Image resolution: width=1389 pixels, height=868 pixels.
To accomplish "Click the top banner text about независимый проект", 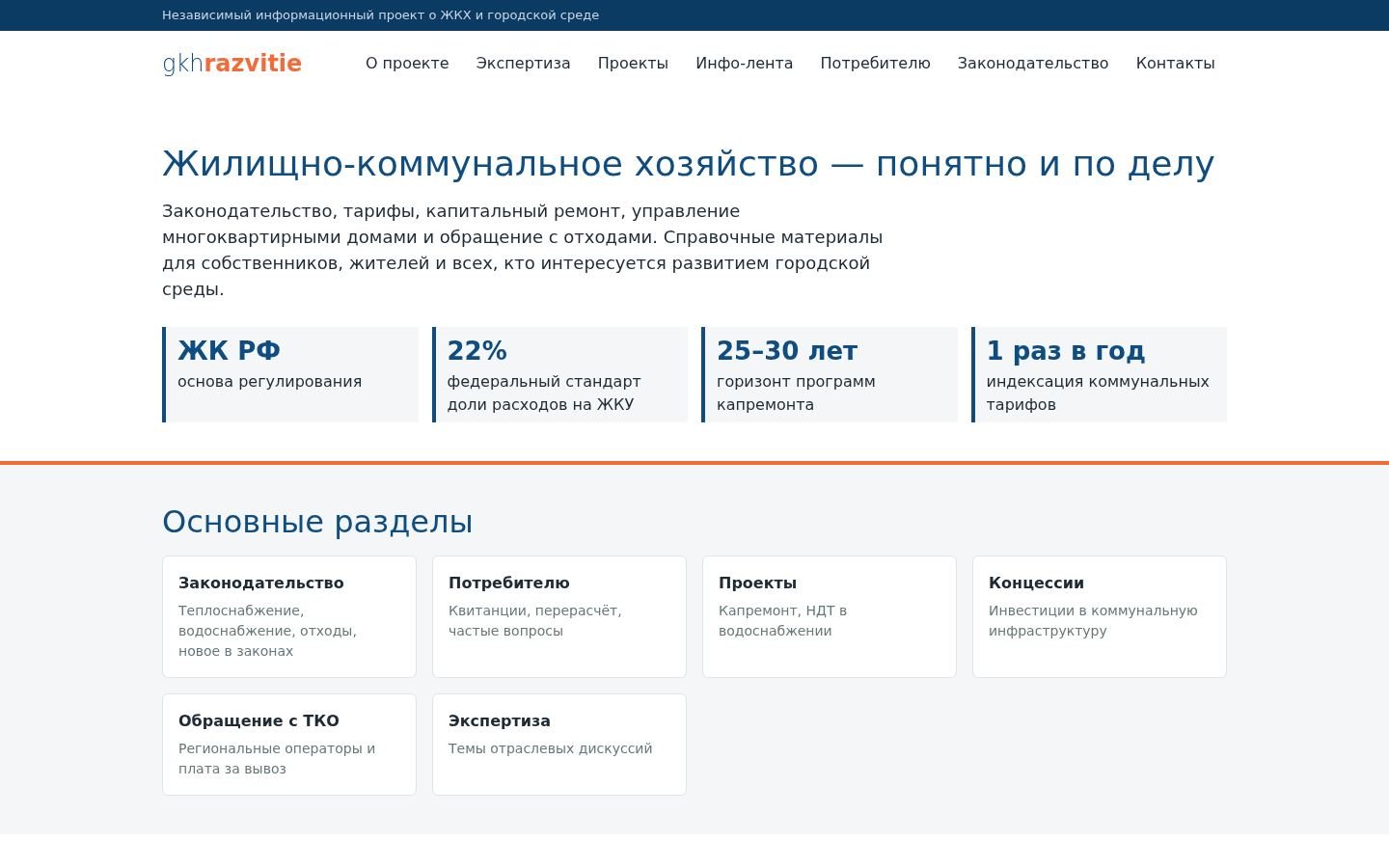I will (380, 15).
